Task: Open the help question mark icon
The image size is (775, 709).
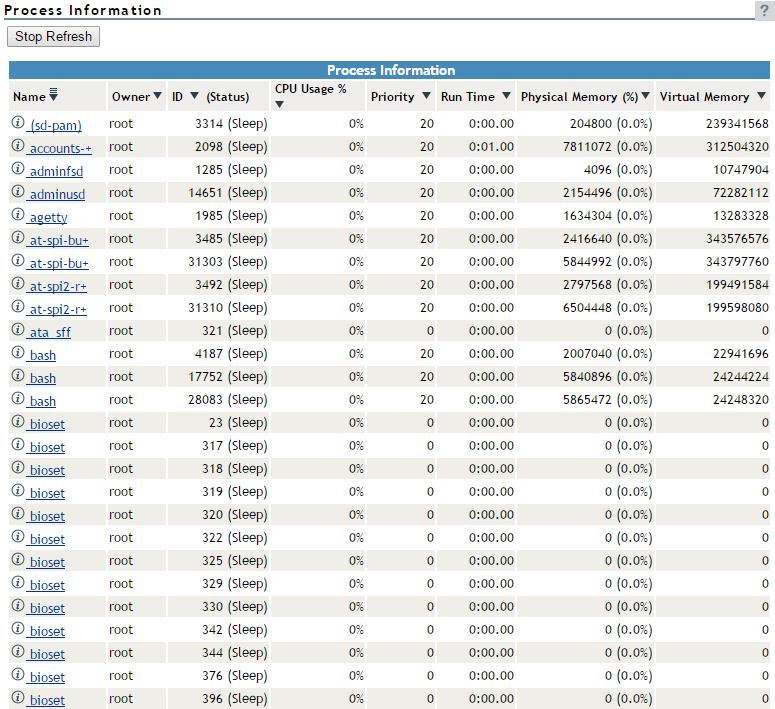Action: pyautogui.click(x=765, y=9)
